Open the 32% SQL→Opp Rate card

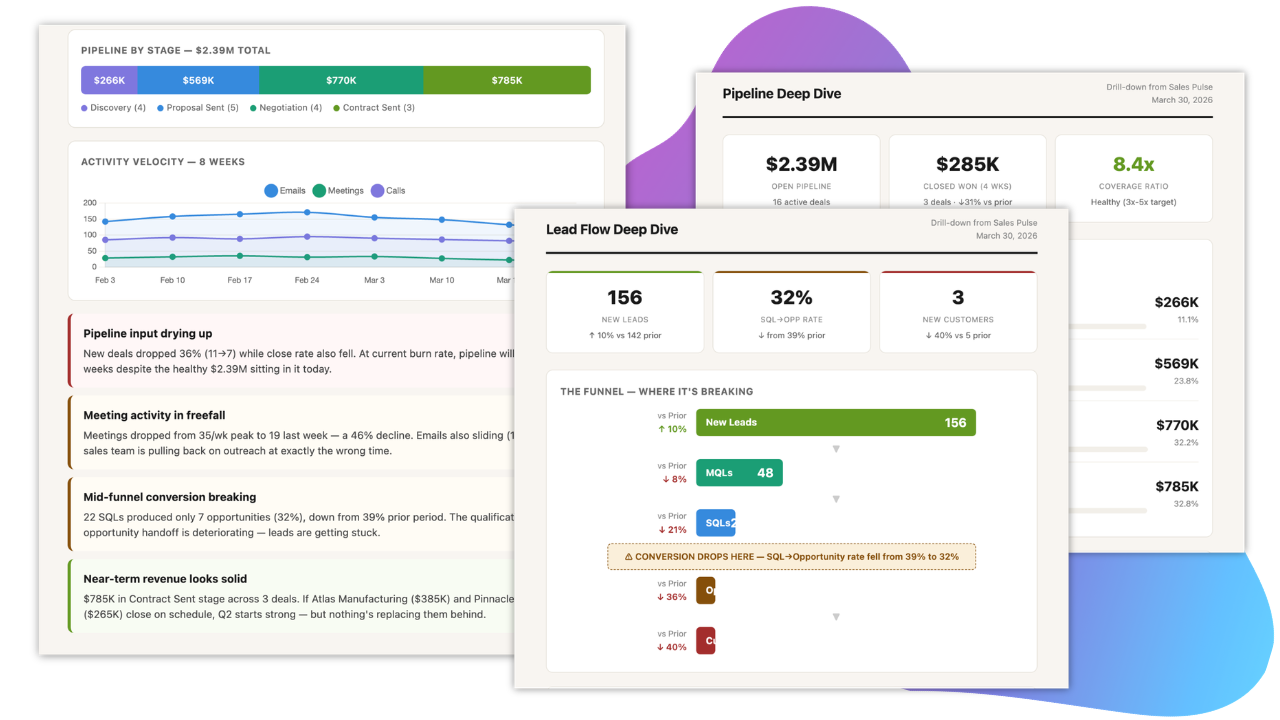click(x=791, y=312)
